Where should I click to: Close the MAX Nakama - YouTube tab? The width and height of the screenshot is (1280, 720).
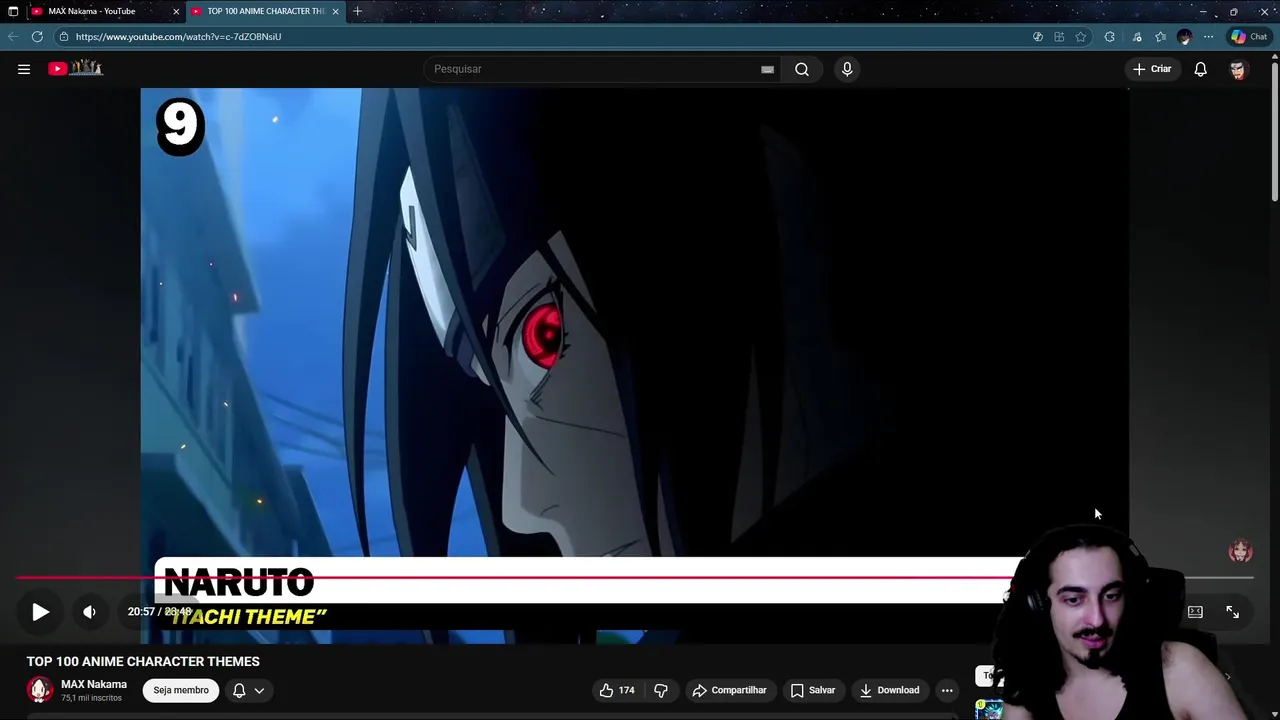click(176, 11)
